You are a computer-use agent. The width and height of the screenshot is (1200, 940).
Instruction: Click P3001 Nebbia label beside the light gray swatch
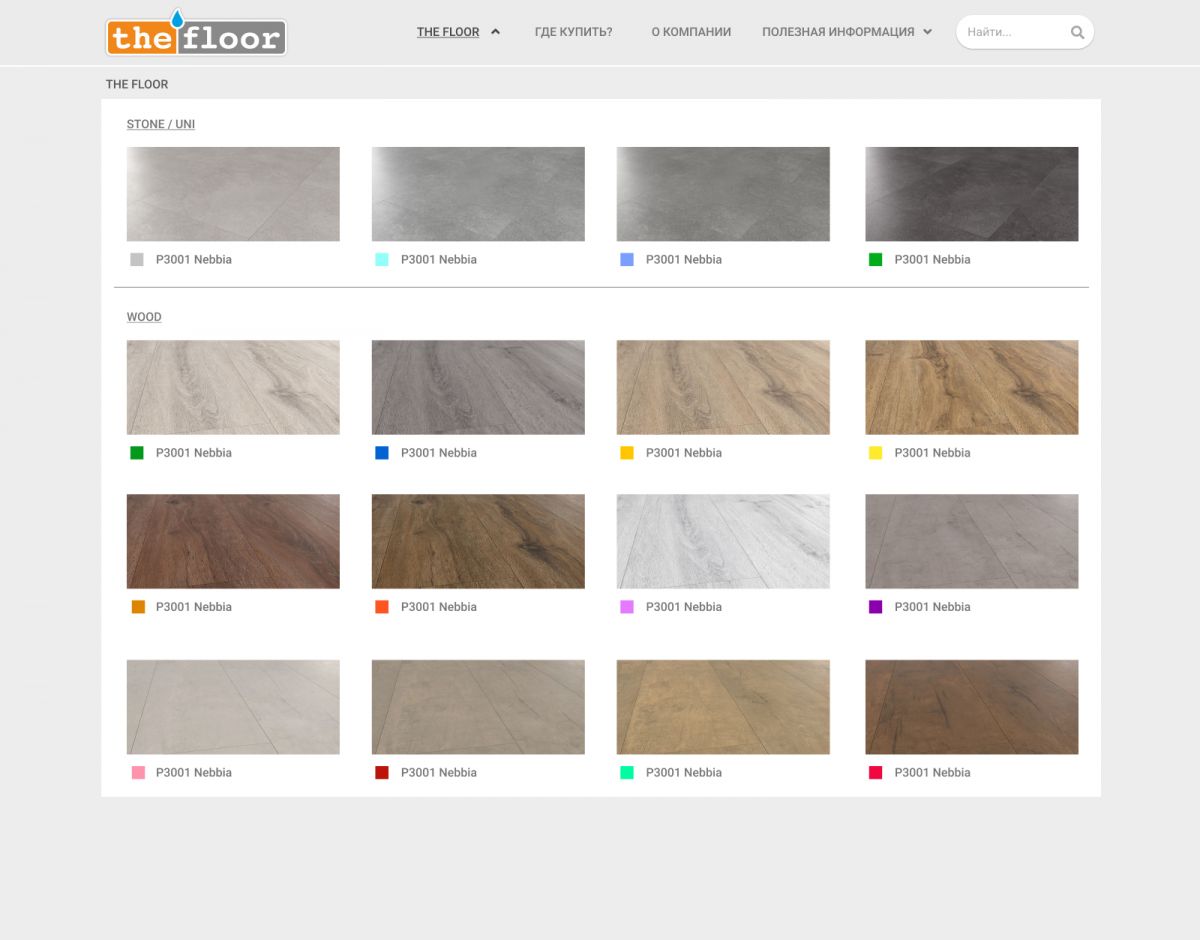tap(194, 260)
